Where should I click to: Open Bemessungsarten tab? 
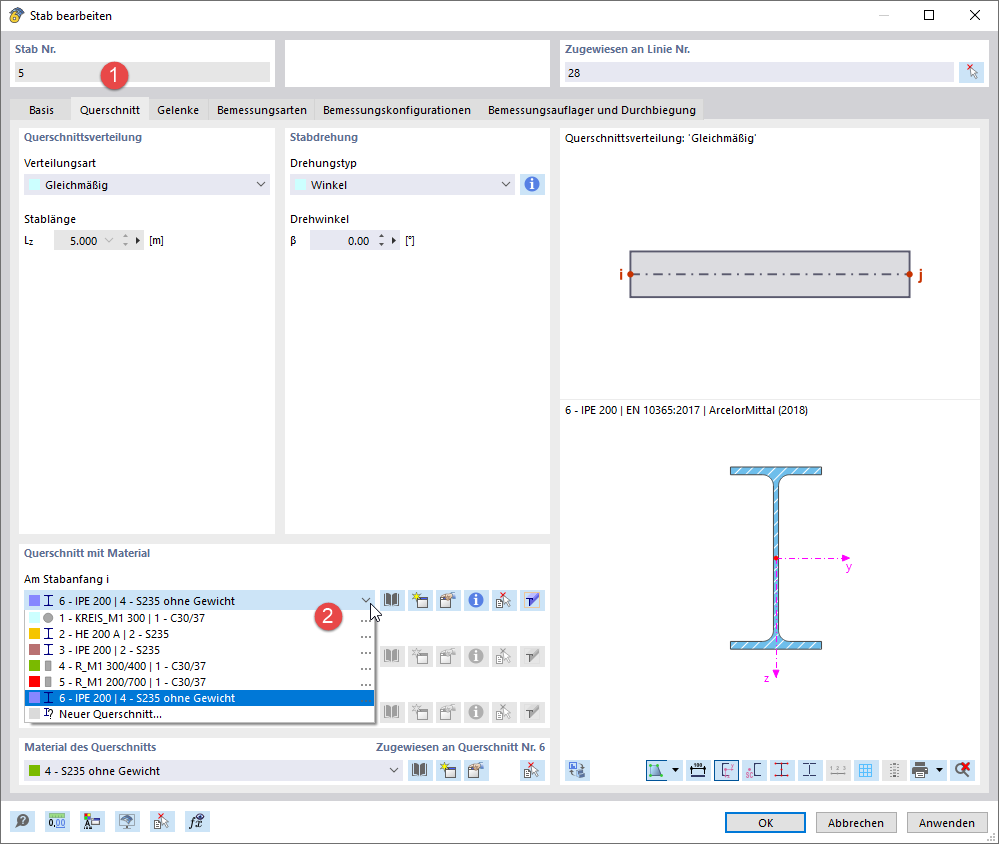tap(261, 110)
